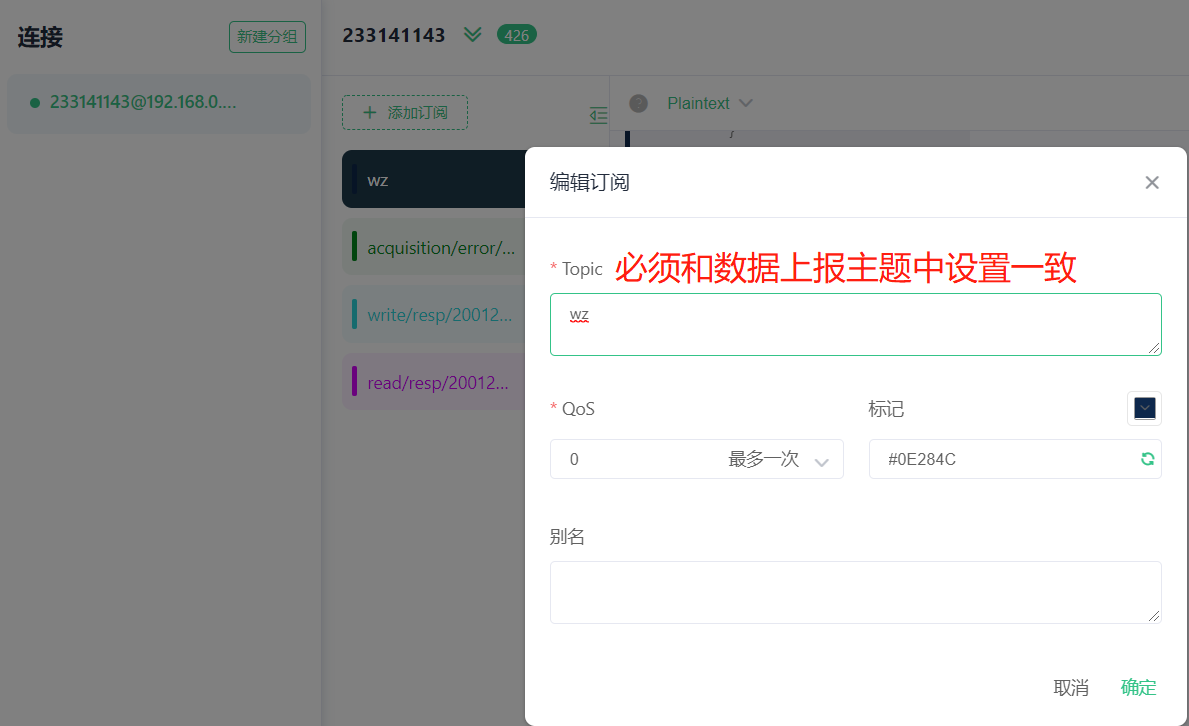Click the QoS dropdown arrow
Image resolution: width=1189 pixels, height=726 pixels.
coord(822,461)
